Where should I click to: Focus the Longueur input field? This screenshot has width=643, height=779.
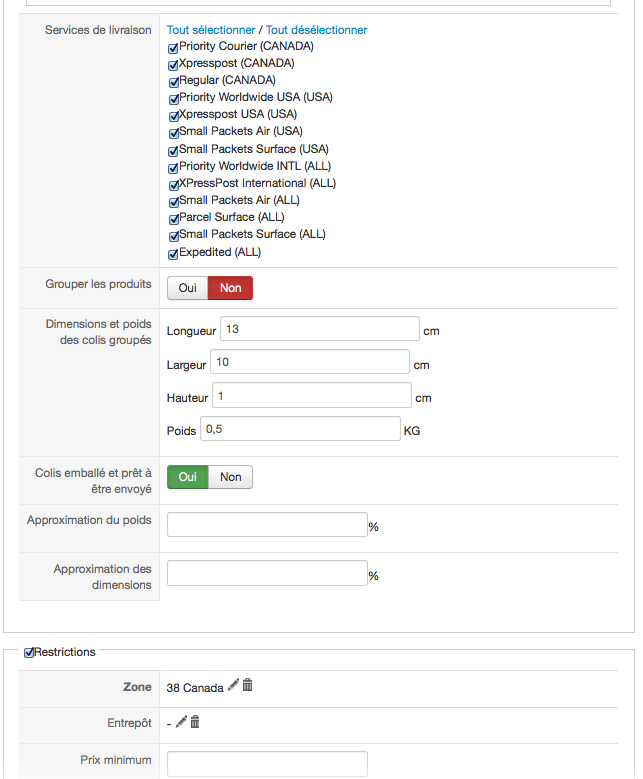(320, 329)
